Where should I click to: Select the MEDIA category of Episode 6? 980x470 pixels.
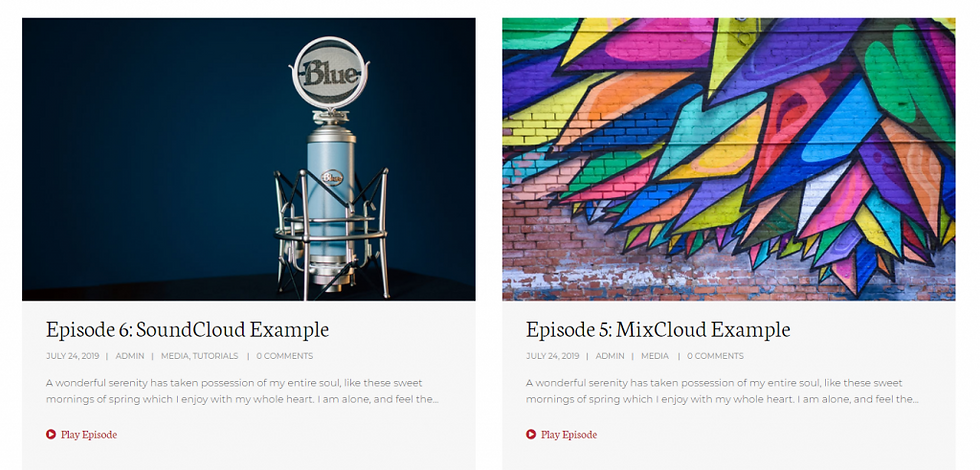(175, 356)
